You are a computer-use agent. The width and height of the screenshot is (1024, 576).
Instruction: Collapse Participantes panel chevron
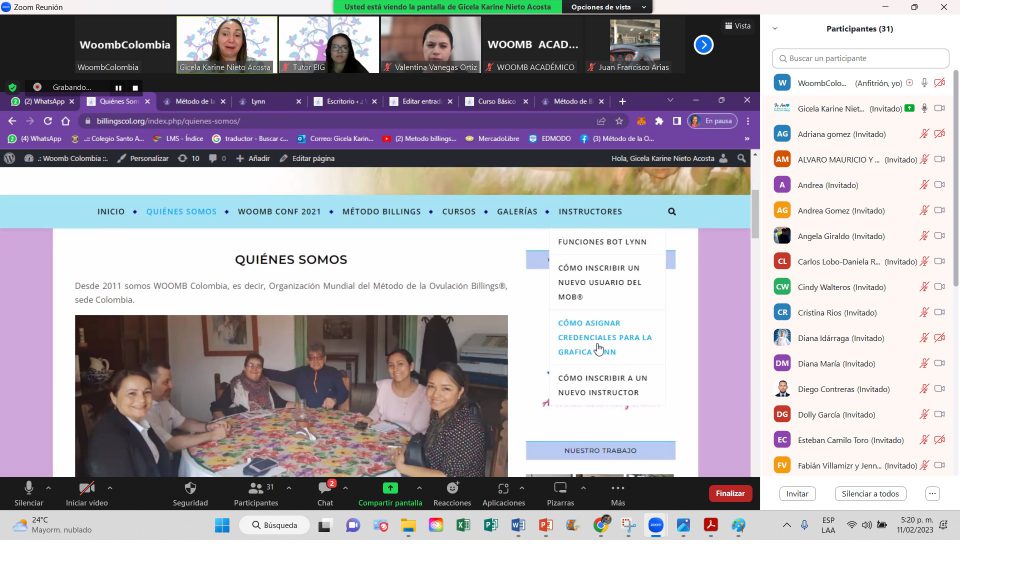[775, 29]
